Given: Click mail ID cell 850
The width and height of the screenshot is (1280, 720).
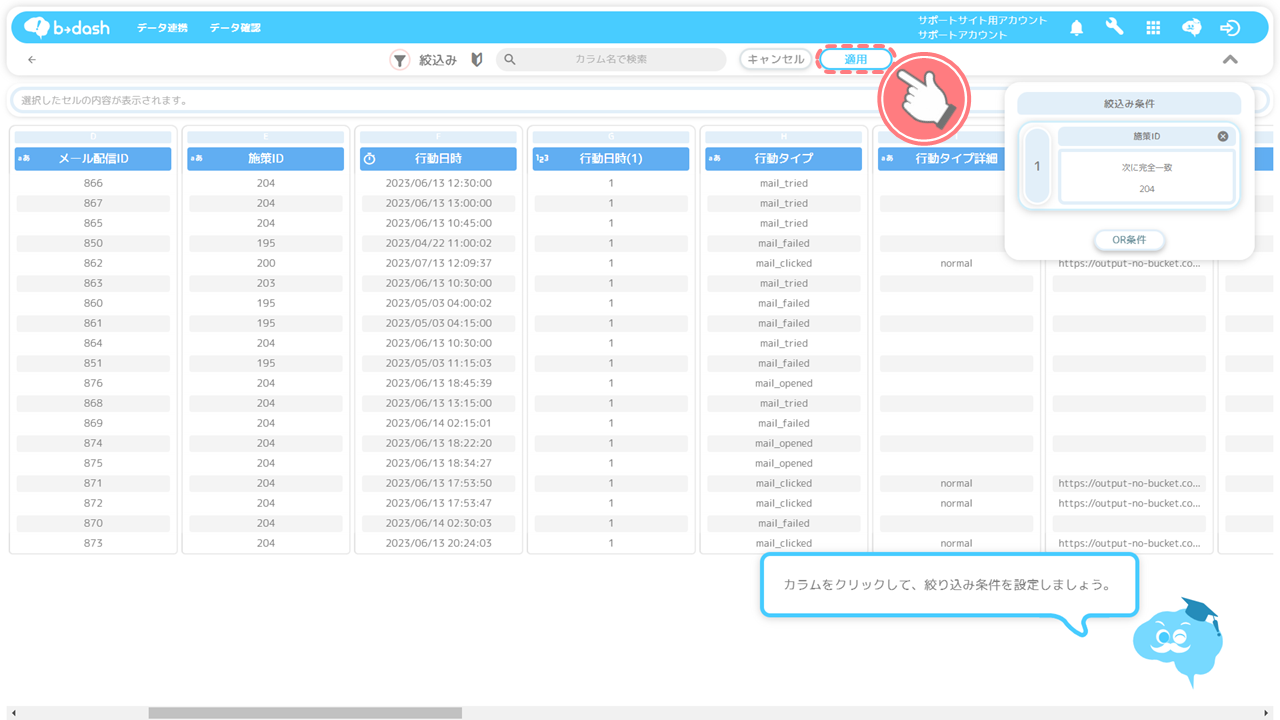Looking at the screenshot, I should 93,244.
